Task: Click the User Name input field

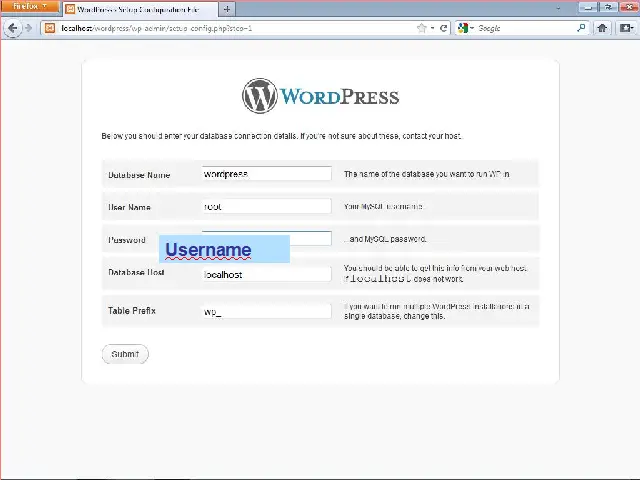Action: pyautogui.click(x=267, y=206)
